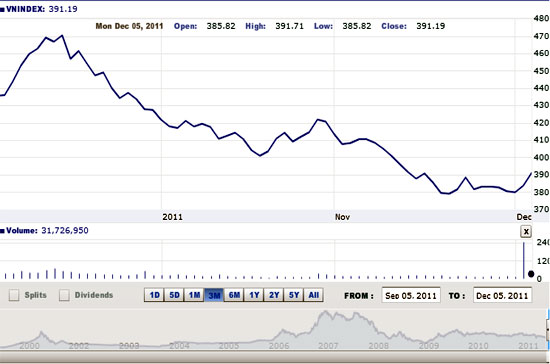Click the 370 price axis label
The image size is (550, 364).
[x=541, y=209]
